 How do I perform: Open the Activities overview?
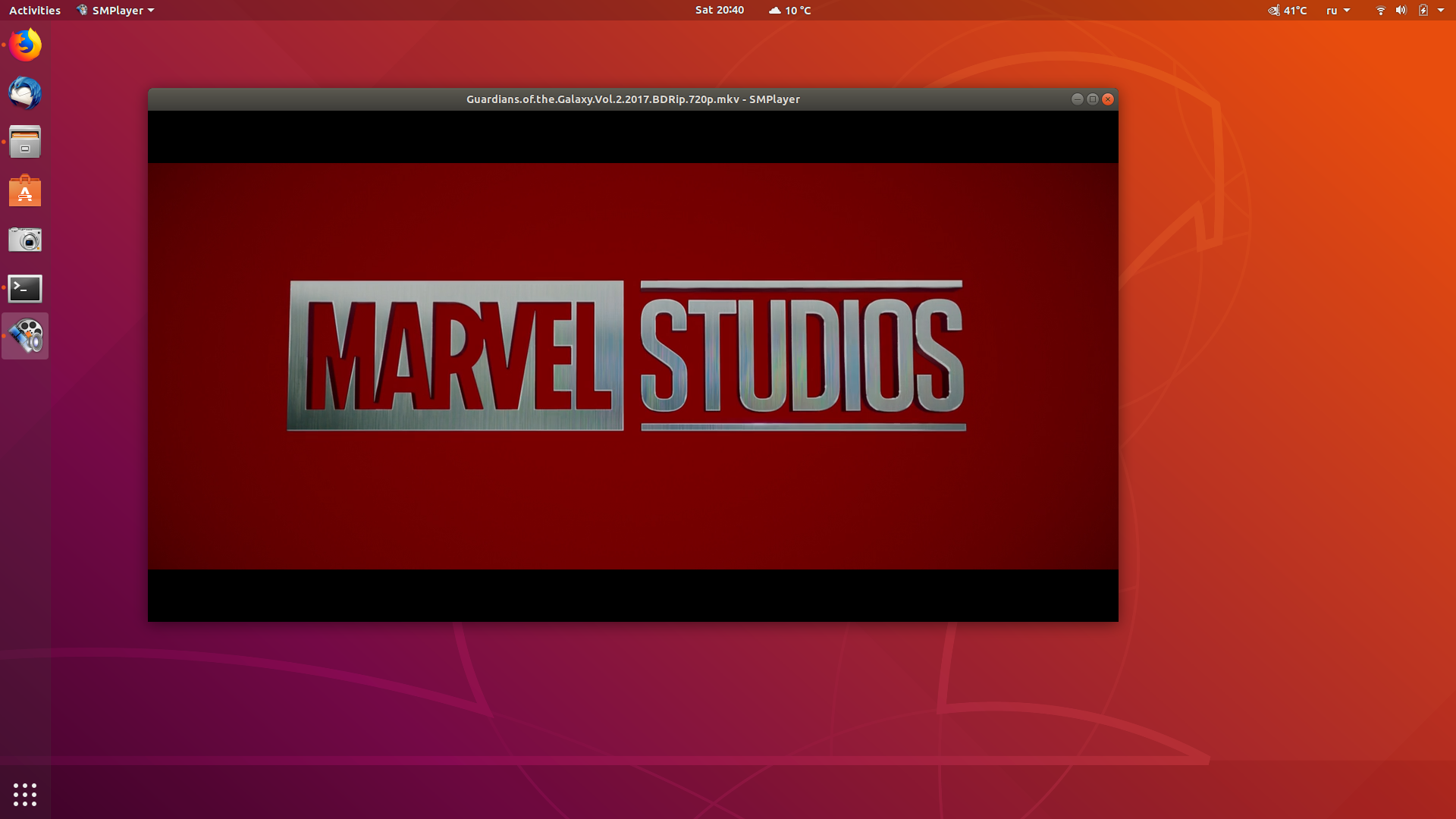pos(35,10)
